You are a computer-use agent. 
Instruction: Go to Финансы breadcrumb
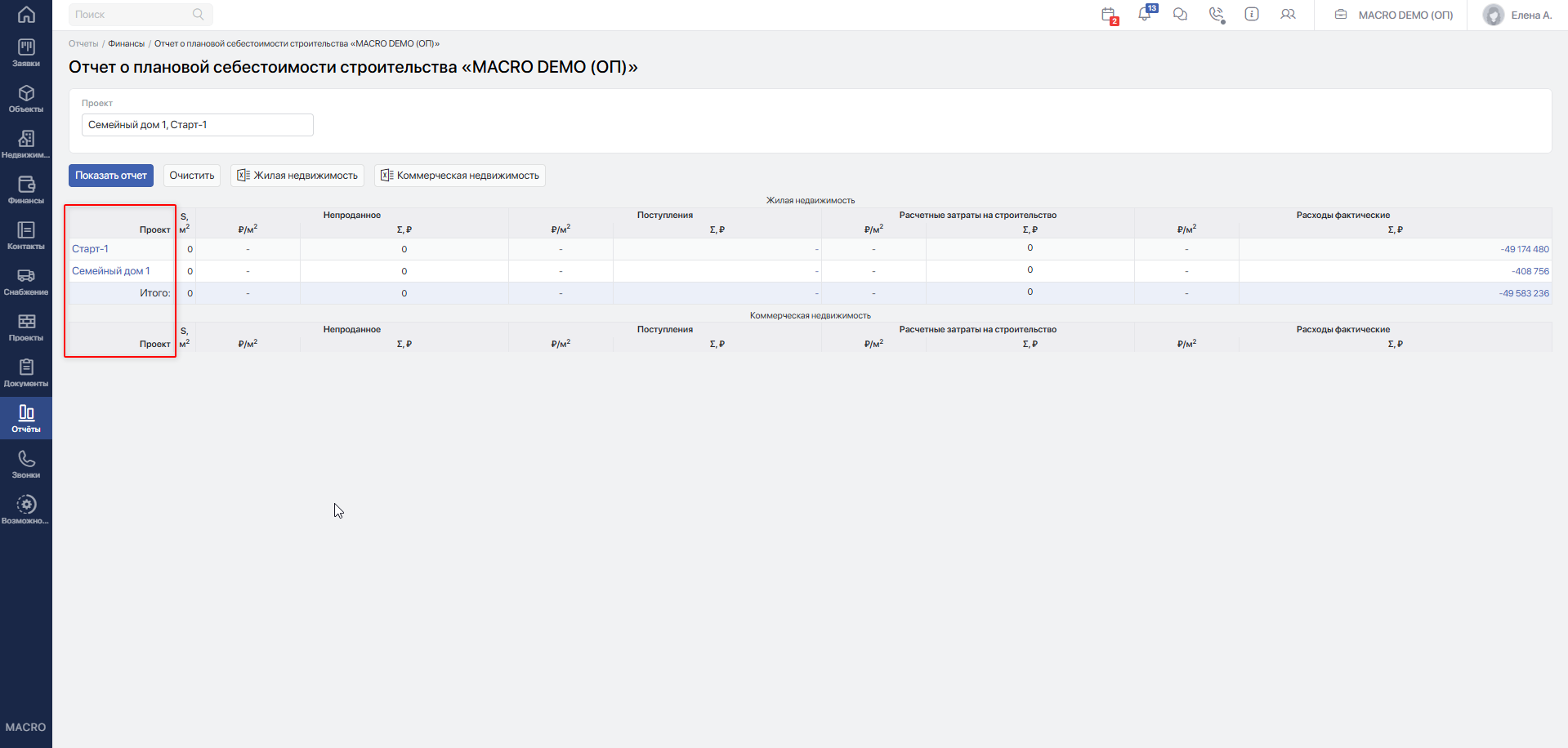tap(127, 43)
